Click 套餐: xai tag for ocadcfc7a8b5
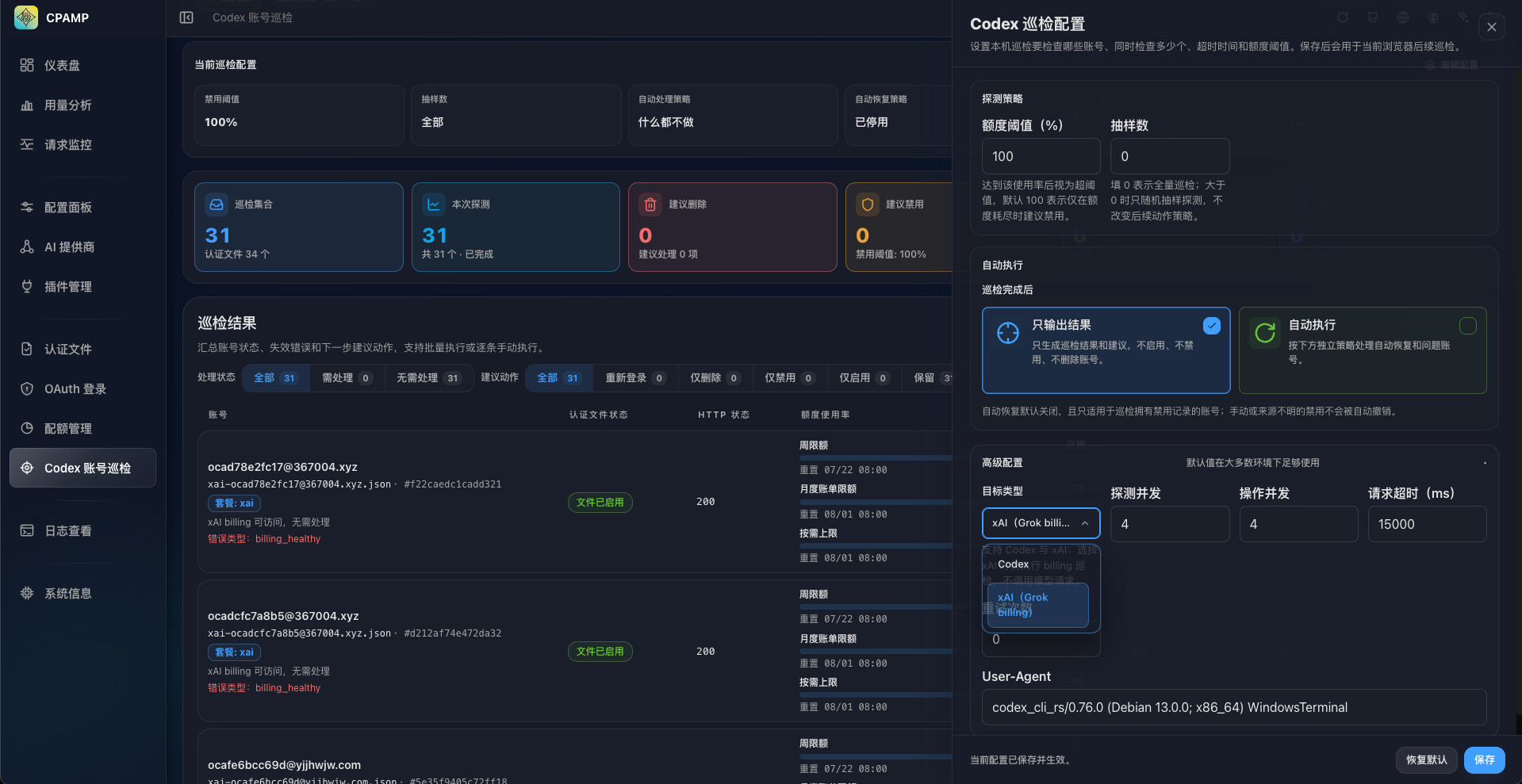This screenshot has height=784, width=1522. tap(234, 652)
